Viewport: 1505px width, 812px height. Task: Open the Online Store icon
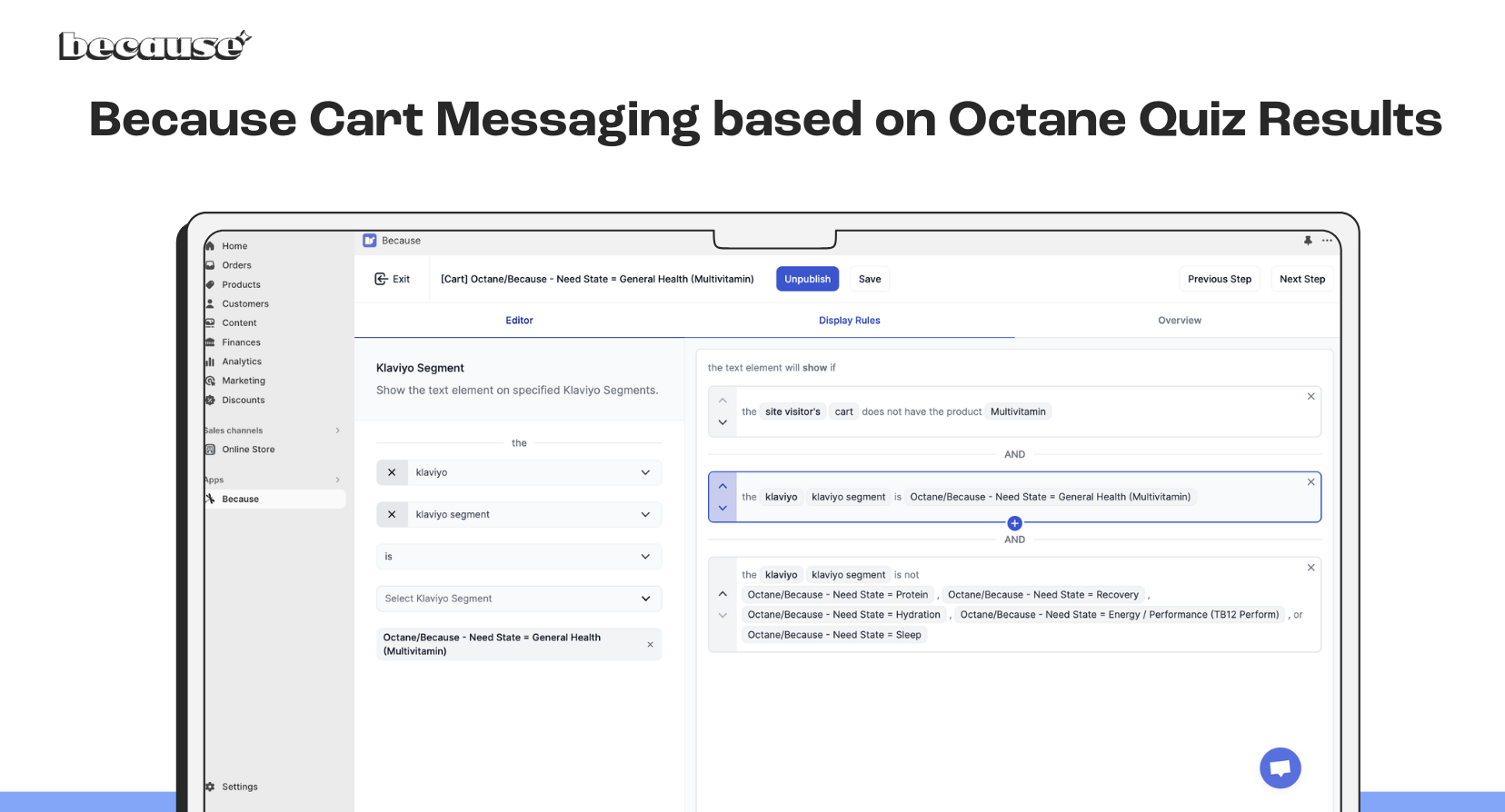click(x=210, y=450)
